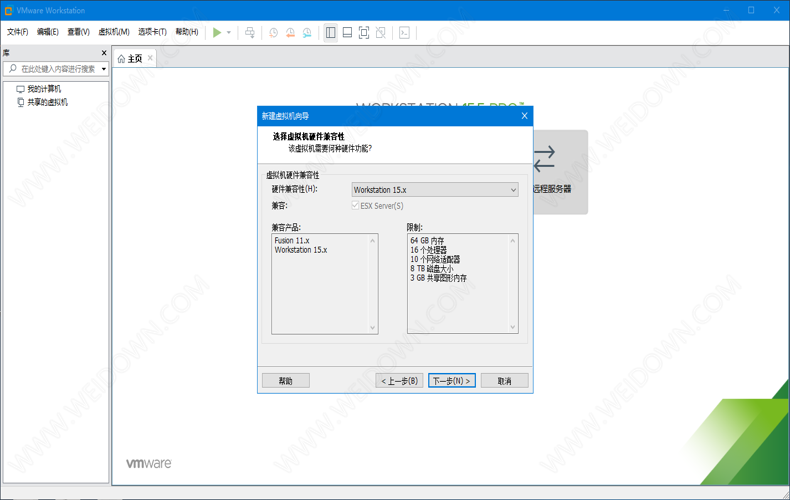Image resolution: width=790 pixels, height=500 pixels.
Task: Click the 64 GB 内存 limit entry
Action: pyautogui.click(x=427, y=241)
